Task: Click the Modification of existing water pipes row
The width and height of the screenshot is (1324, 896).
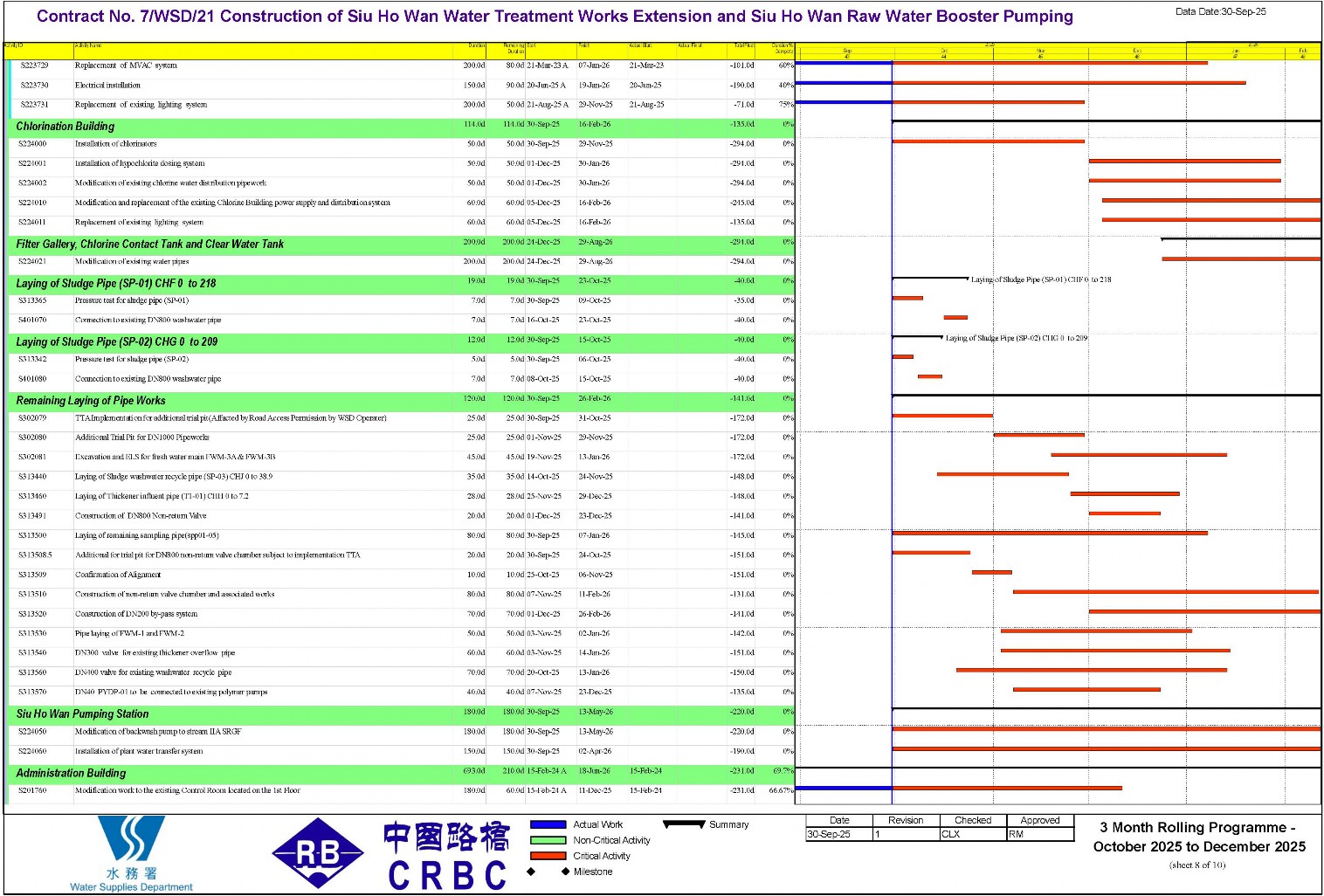Action: point(403,262)
